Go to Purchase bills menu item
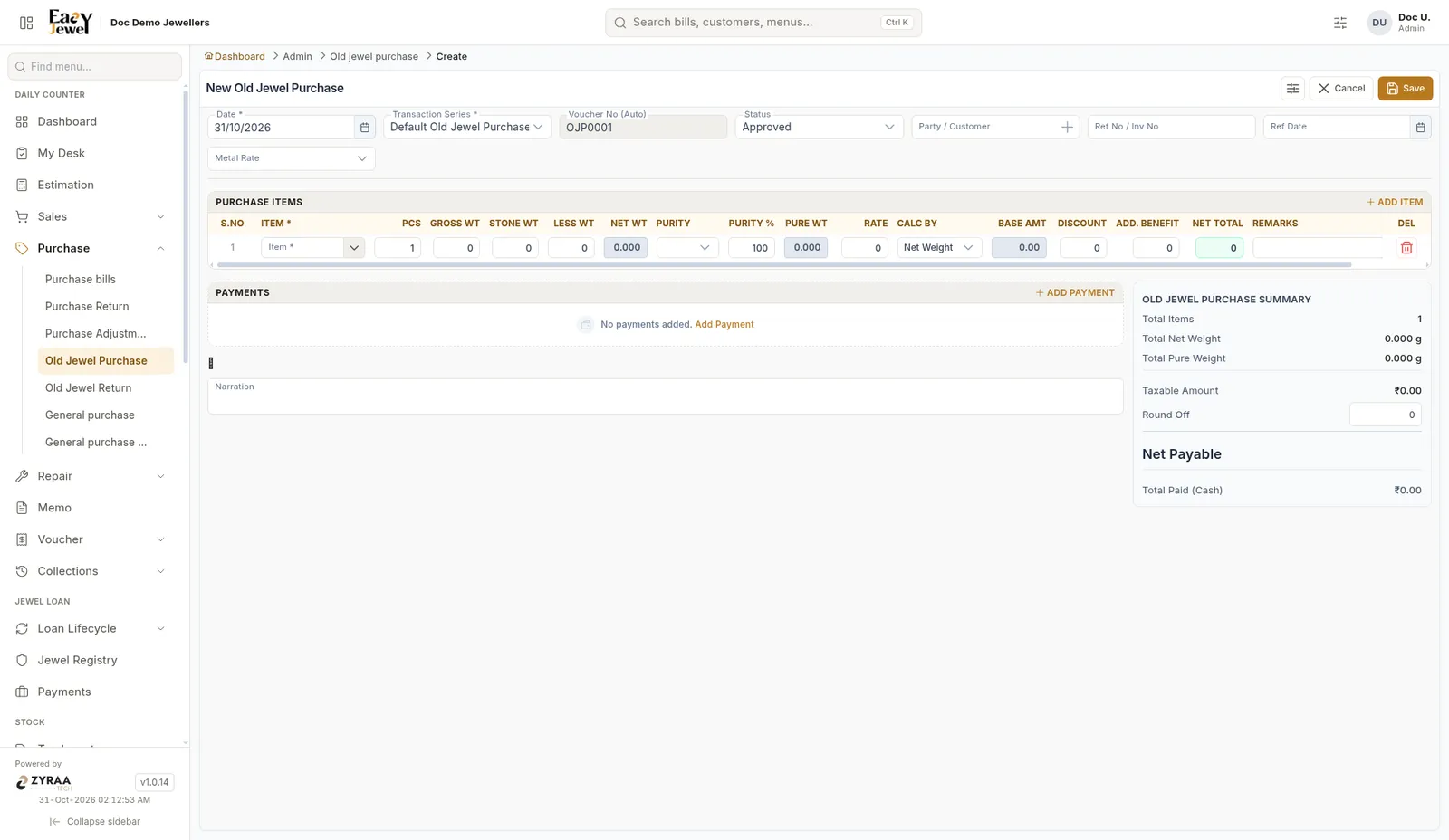1449x840 pixels. (x=81, y=279)
